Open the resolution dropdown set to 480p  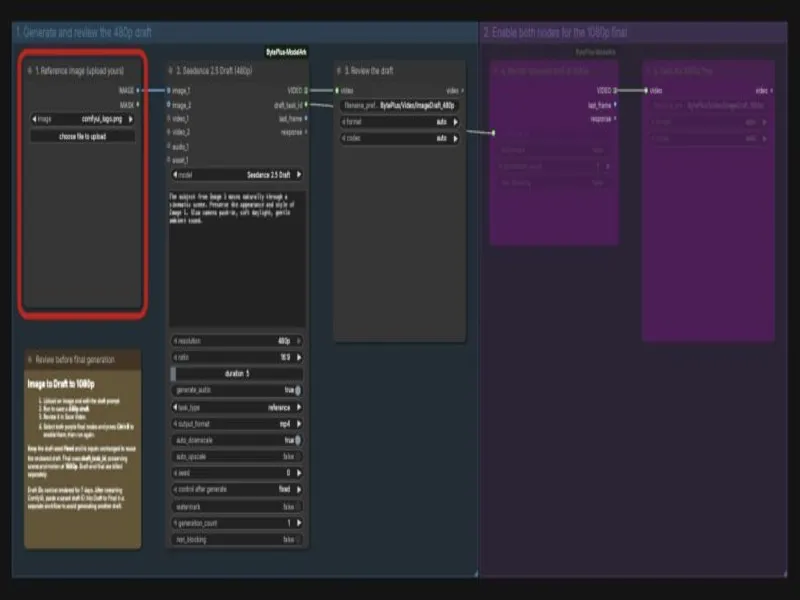tap(237, 341)
